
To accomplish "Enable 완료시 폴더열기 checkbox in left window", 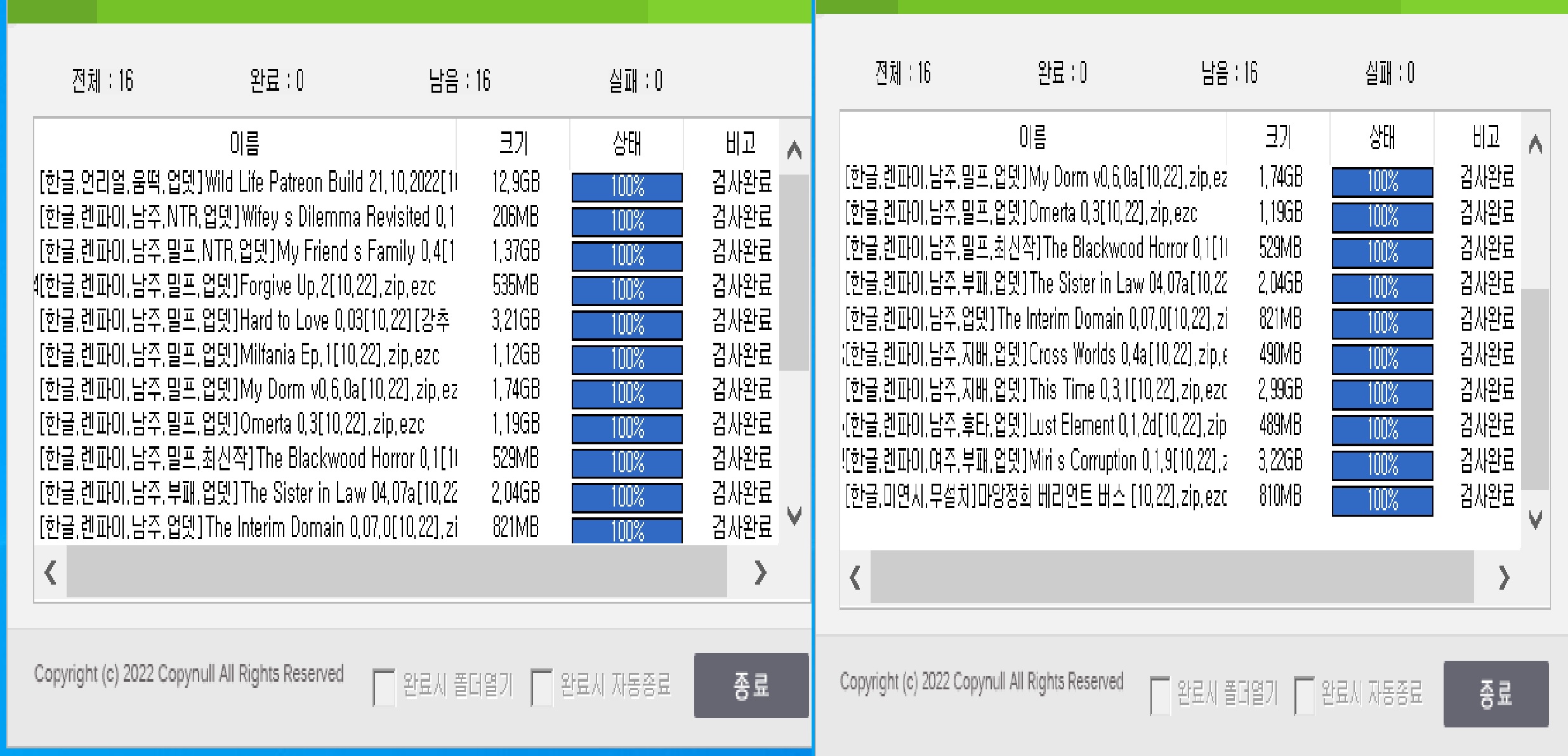I will point(383,684).
